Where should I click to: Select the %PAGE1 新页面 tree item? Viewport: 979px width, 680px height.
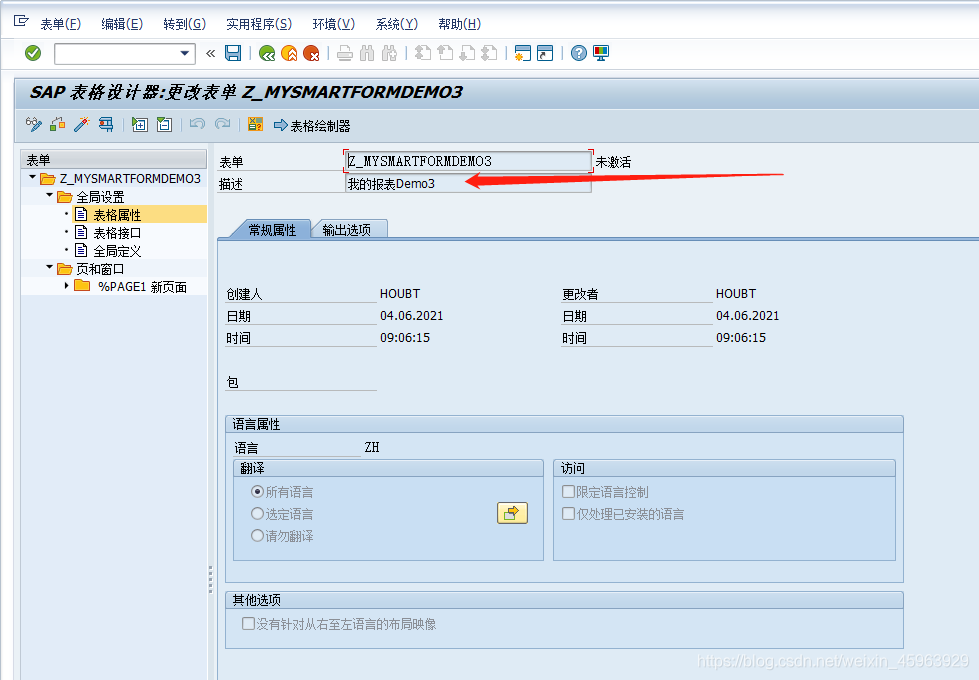(142, 287)
